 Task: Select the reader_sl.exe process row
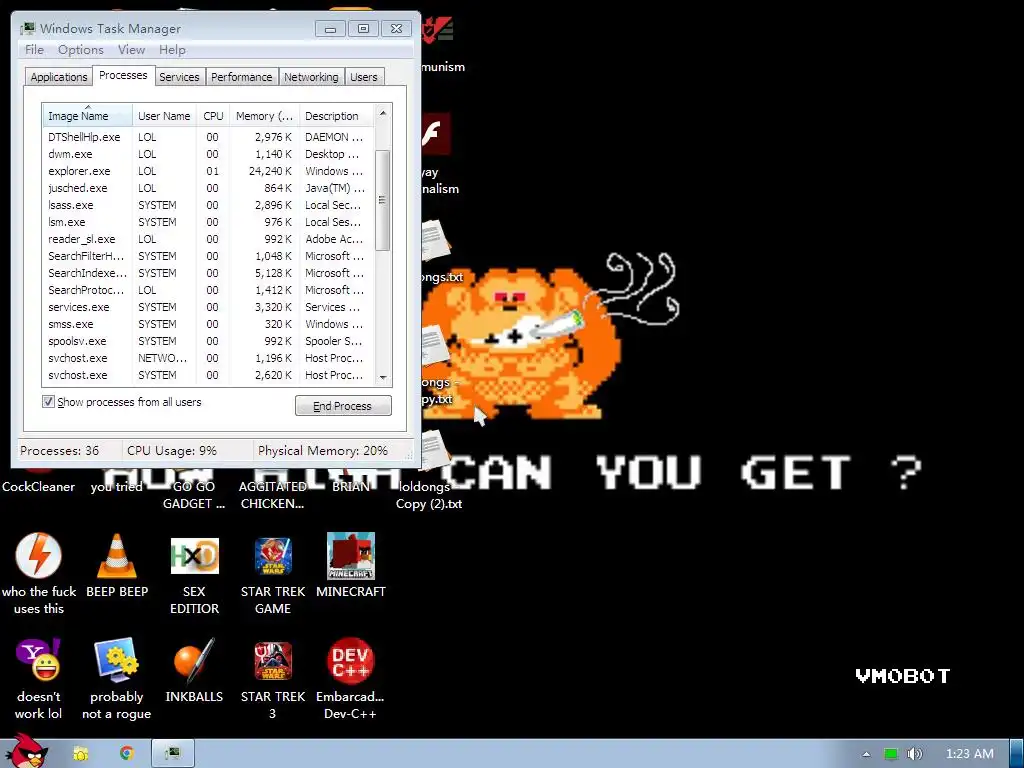(x=209, y=239)
